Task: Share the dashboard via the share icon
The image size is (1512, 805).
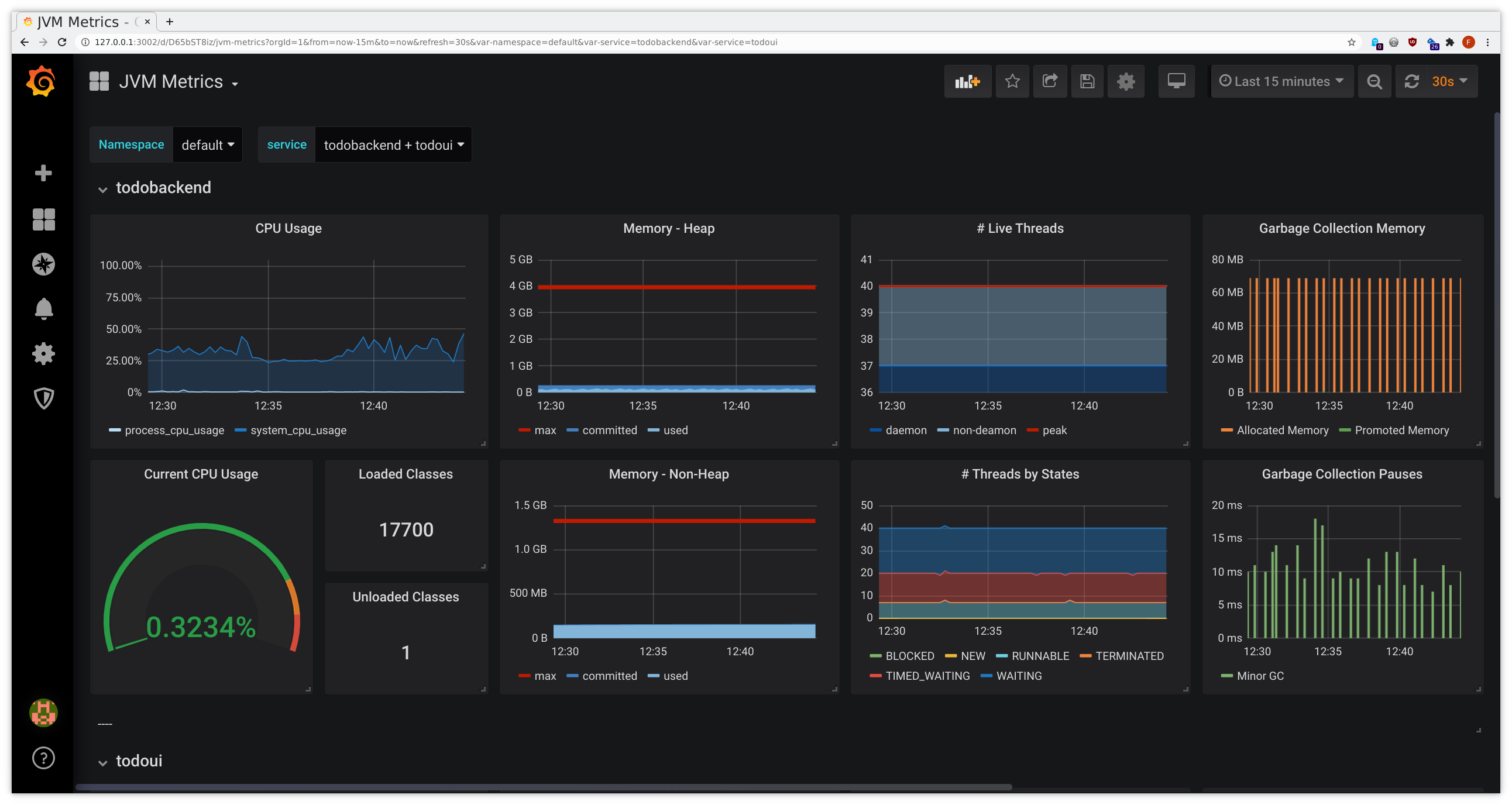Action: pyautogui.click(x=1050, y=81)
